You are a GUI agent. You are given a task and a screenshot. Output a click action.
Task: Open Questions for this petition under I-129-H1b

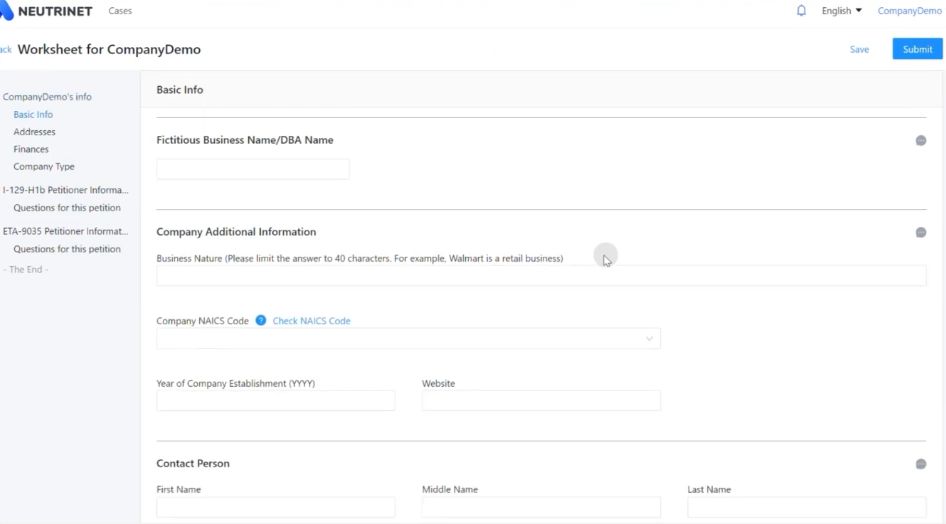point(67,207)
